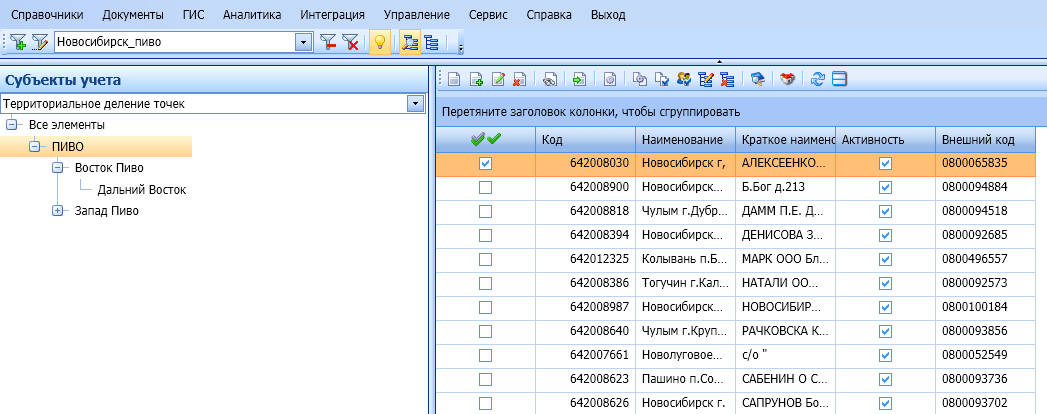
Task: Click the refresh icon in grid toolbar
Action: point(817,79)
